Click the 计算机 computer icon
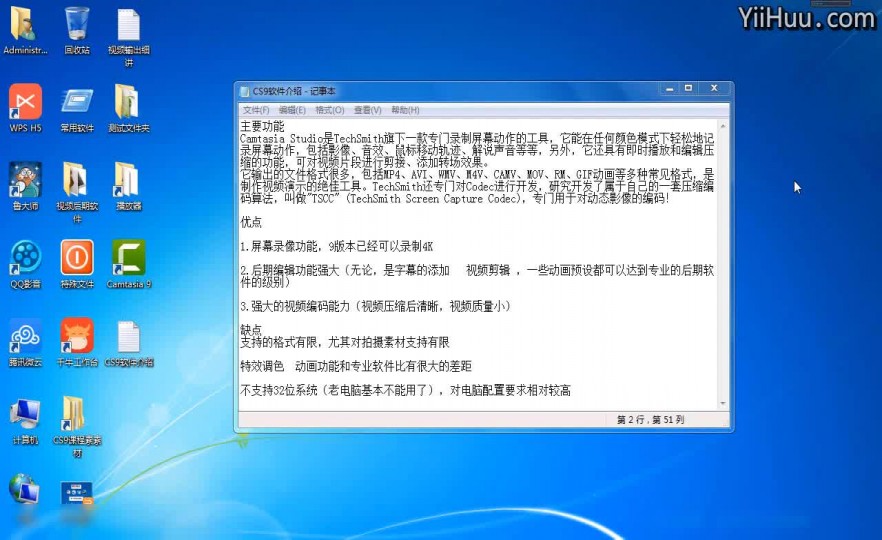This screenshot has width=882, height=540. [x=25, y=421]
